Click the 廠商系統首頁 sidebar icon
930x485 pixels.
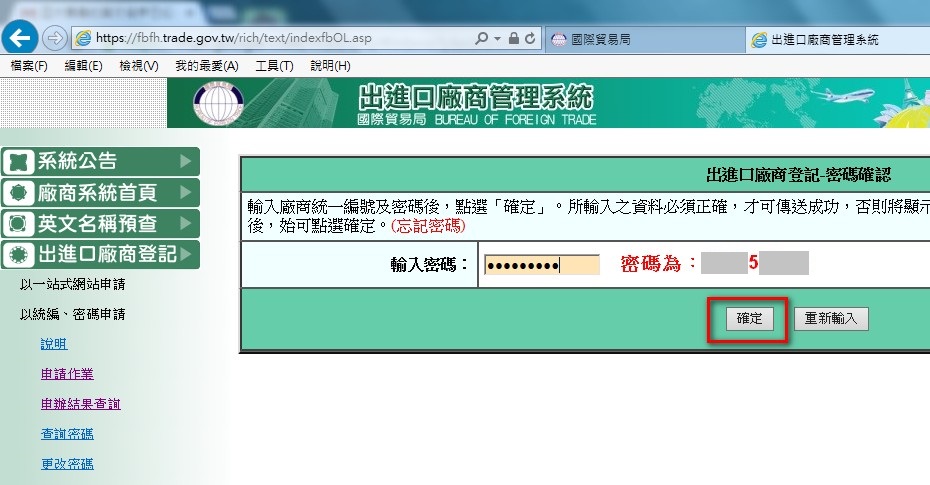18,193
